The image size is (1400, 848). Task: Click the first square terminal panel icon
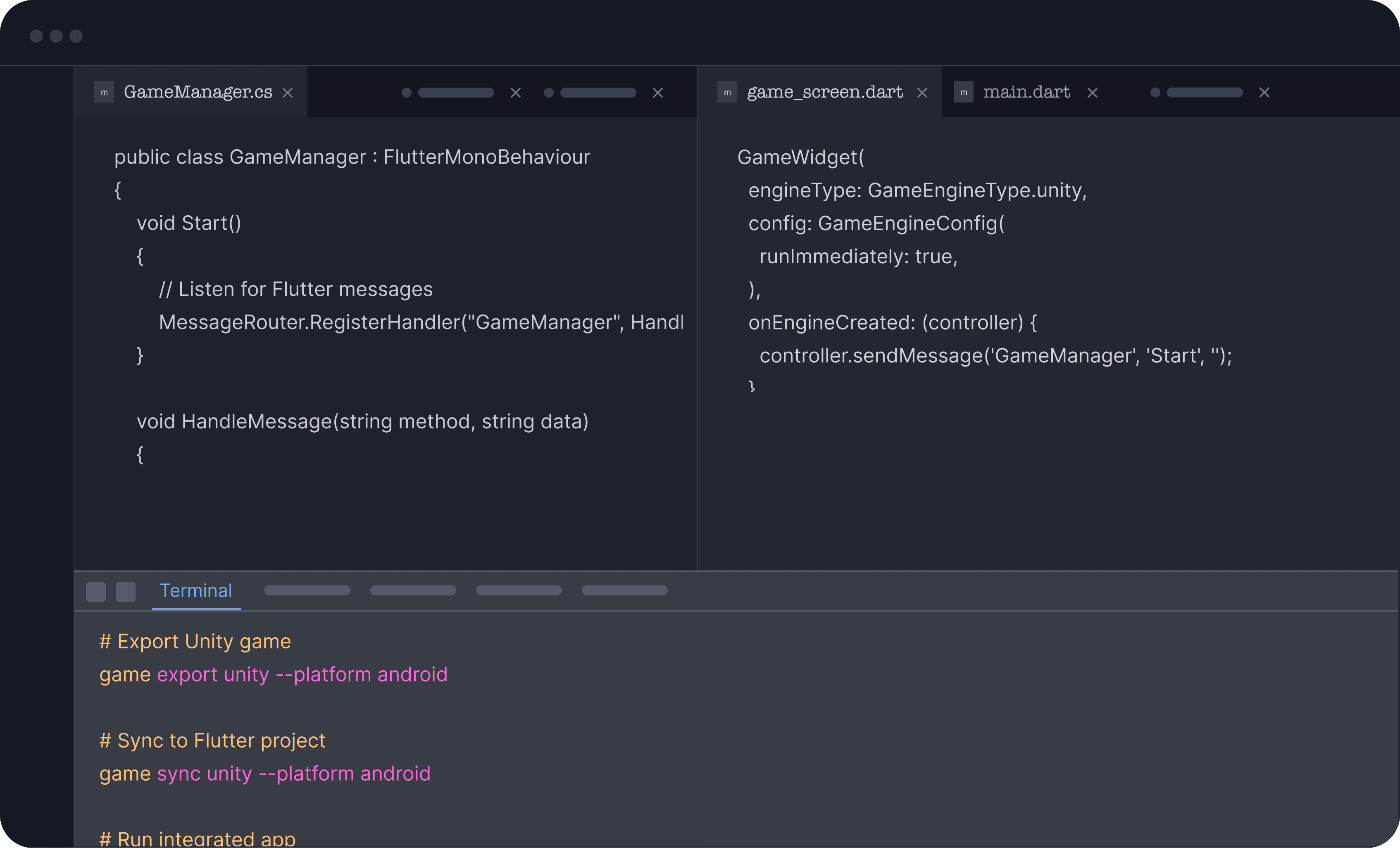point(95,592)
